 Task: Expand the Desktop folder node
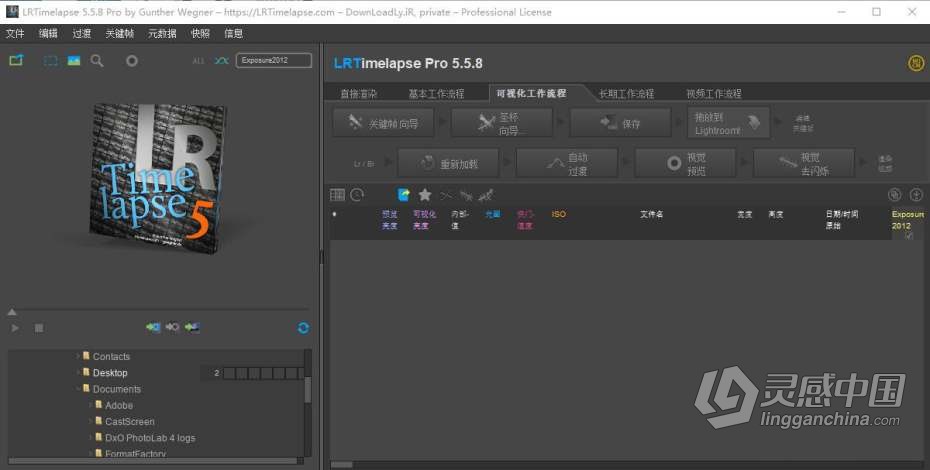[78, 373]
